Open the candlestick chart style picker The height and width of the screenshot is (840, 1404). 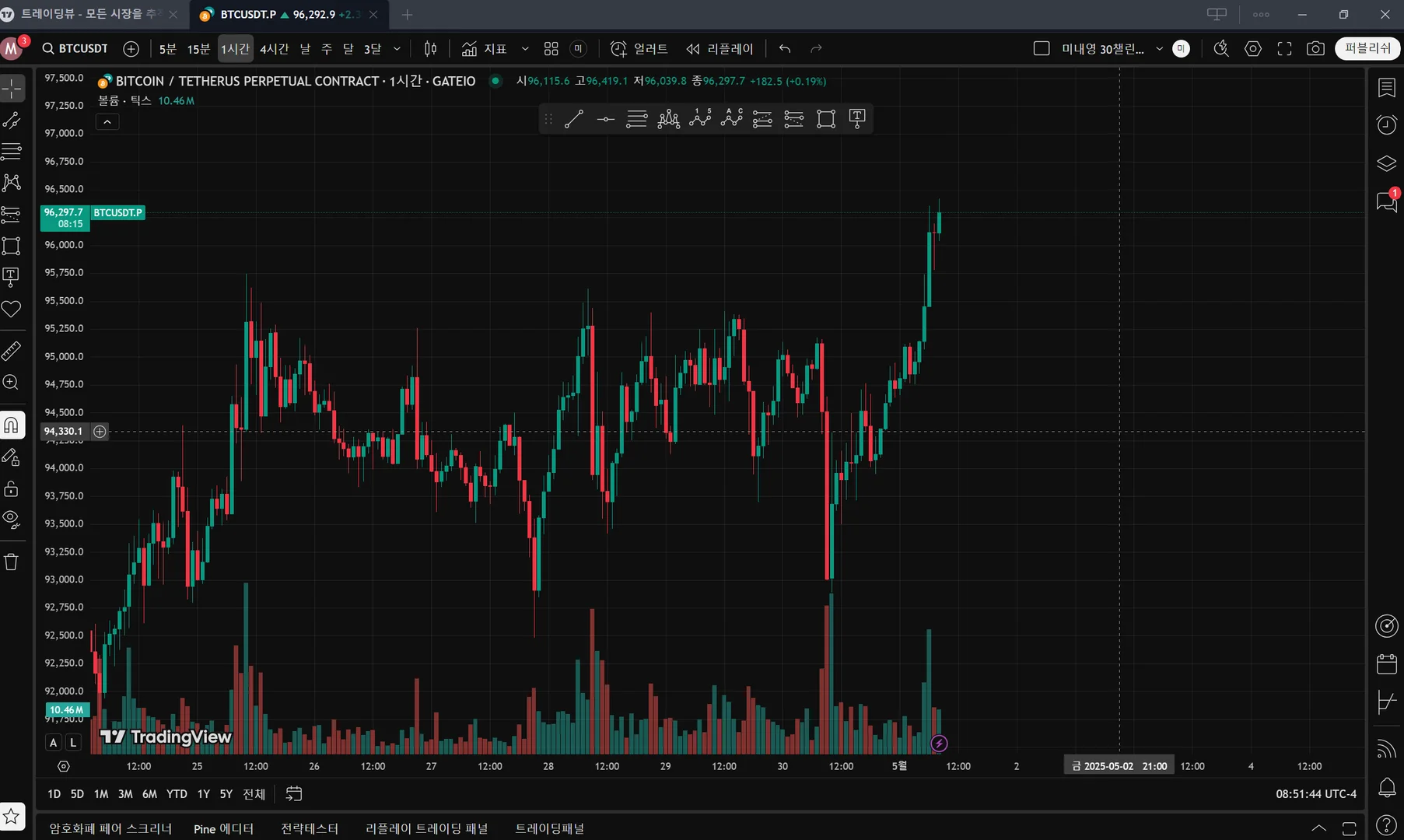(430, 49)
